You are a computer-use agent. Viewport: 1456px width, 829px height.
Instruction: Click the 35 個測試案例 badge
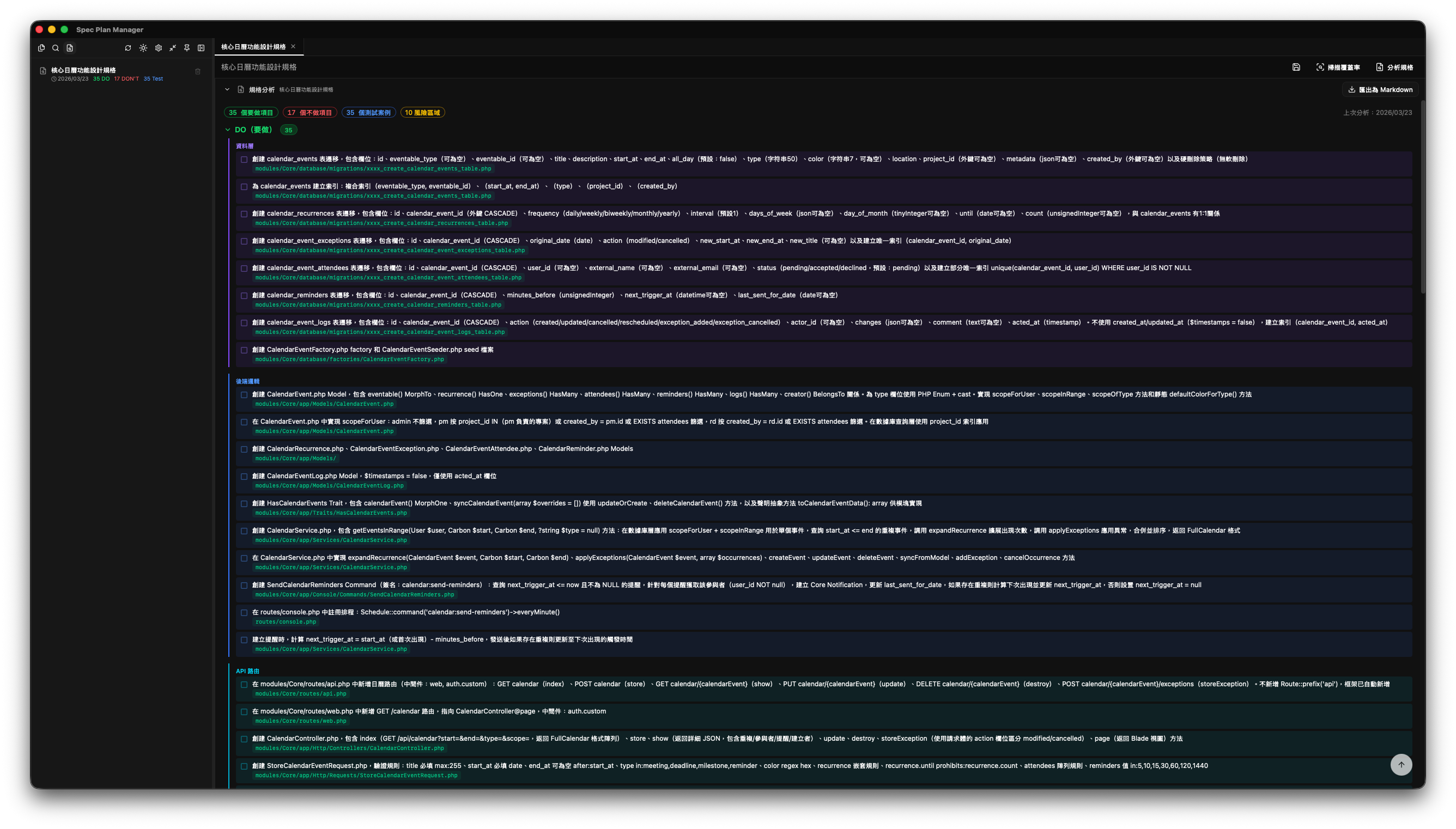pyautogui.click(x=368, y=113)
